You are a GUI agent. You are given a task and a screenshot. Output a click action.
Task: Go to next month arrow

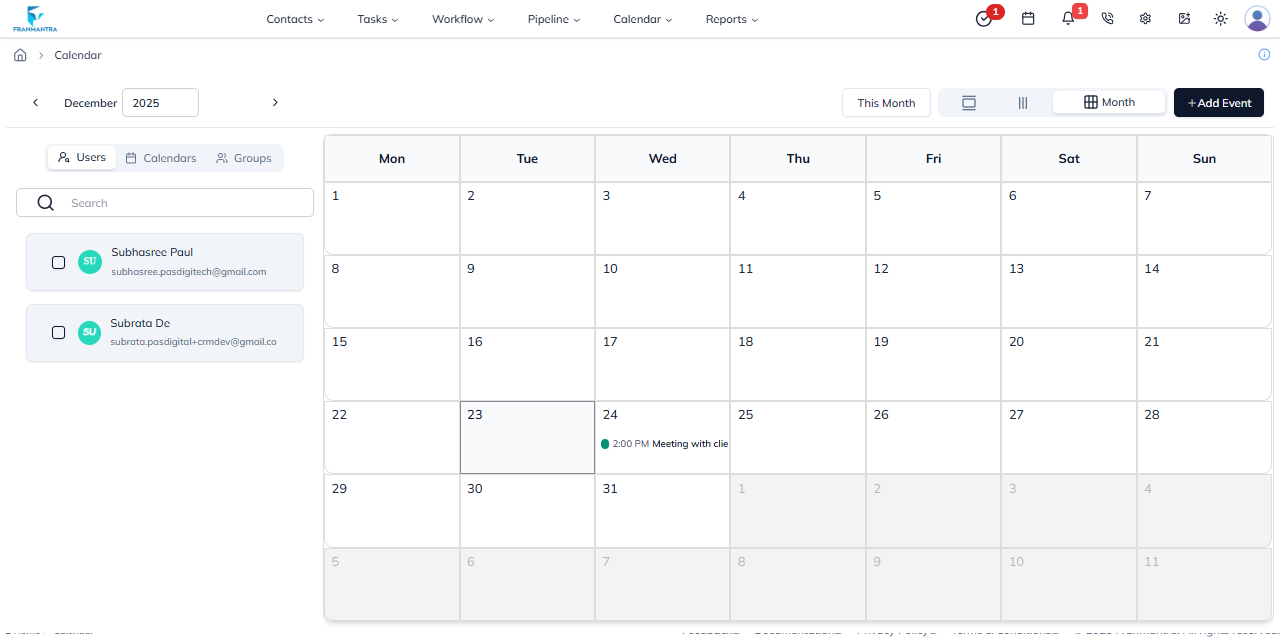[275, 102]
